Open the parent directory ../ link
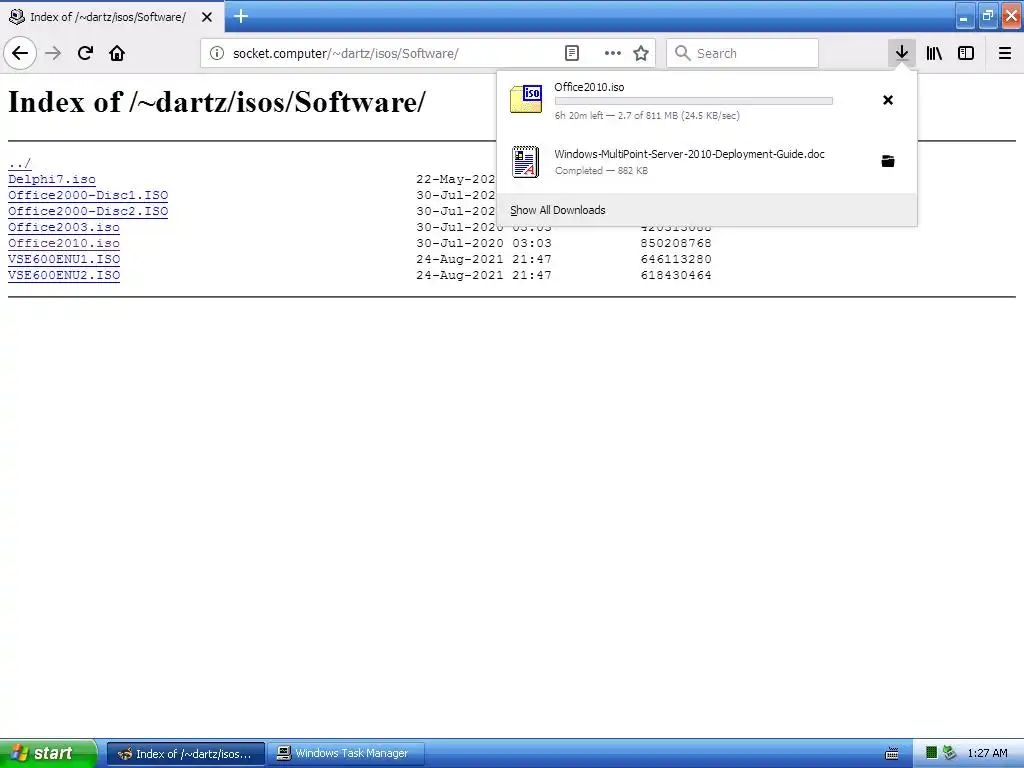Screen dimensions: 1024x768 [20, 163]
